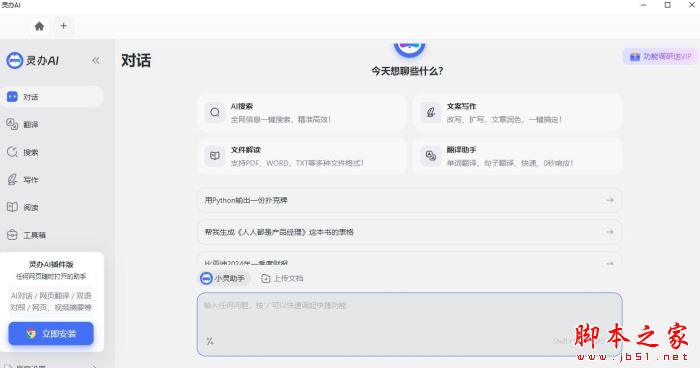Viewport: 700px width, 368px height.
Task: Open a new tab with plus button
Action: click(63, 26)
